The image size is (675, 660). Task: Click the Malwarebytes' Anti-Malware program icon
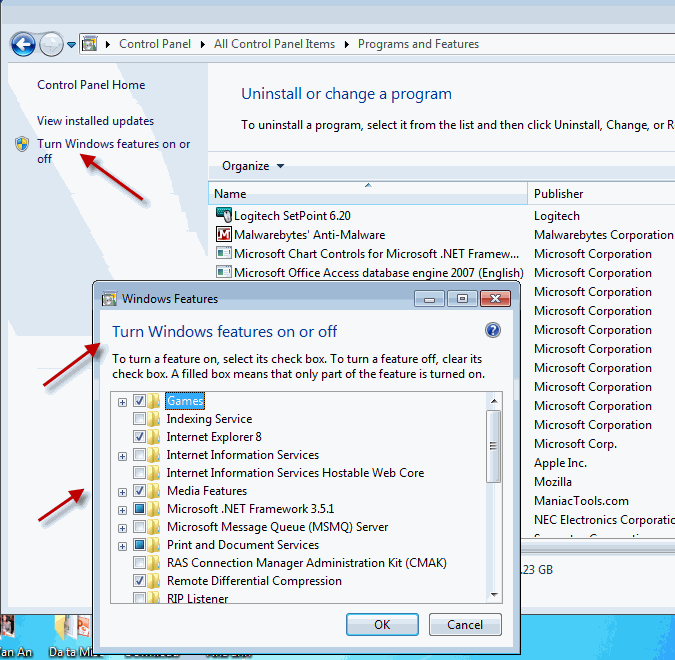point(224,234)
